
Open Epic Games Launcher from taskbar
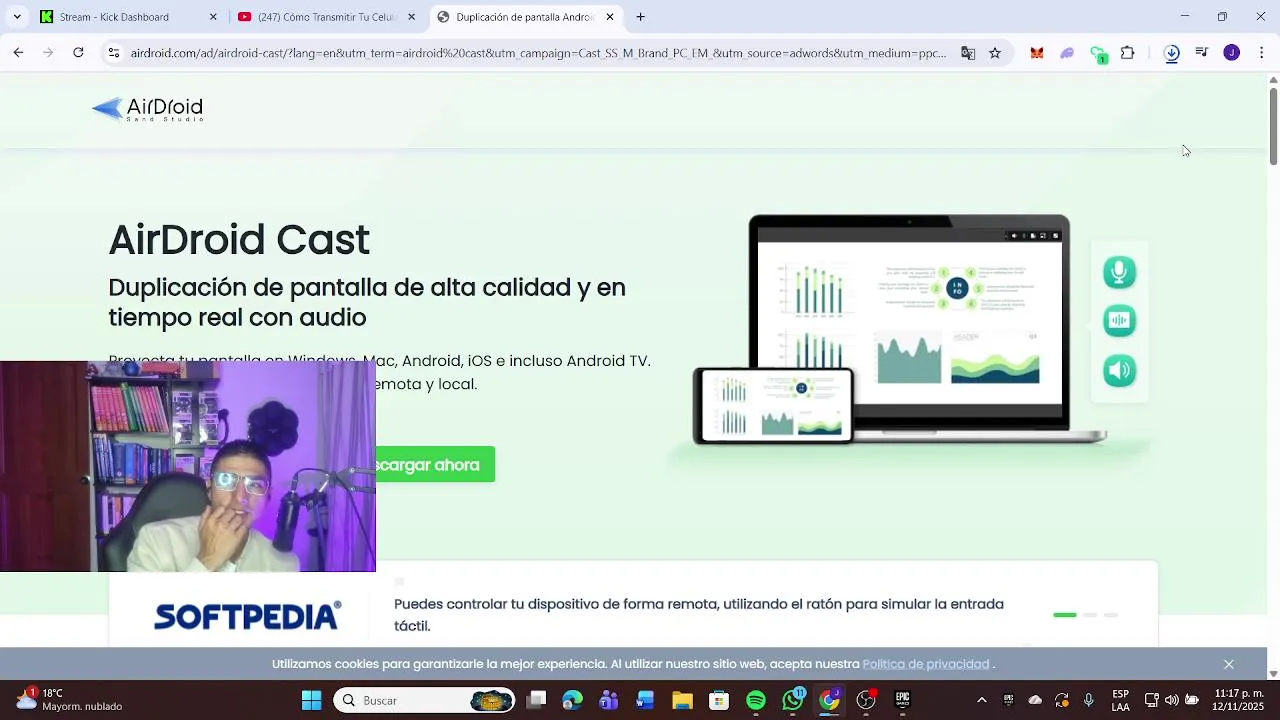coord(903,700)
